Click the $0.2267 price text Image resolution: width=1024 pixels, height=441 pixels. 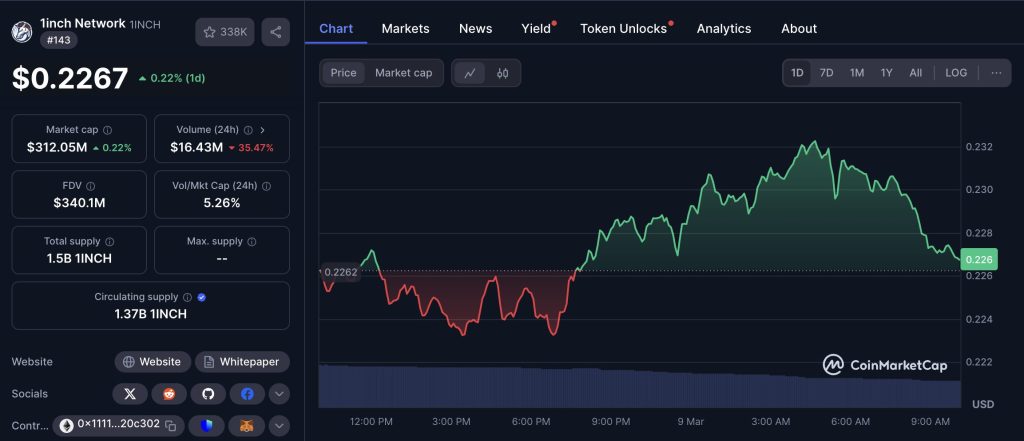coord(70,78)
